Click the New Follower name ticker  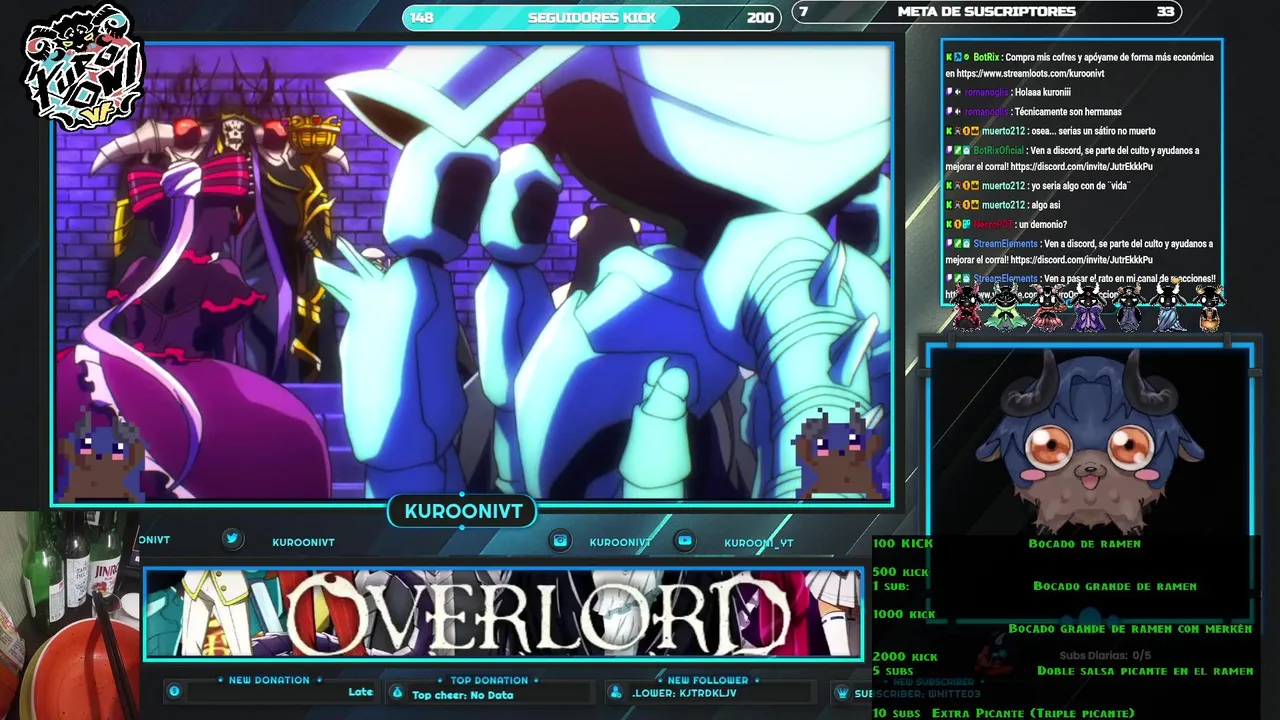[684, 693]
